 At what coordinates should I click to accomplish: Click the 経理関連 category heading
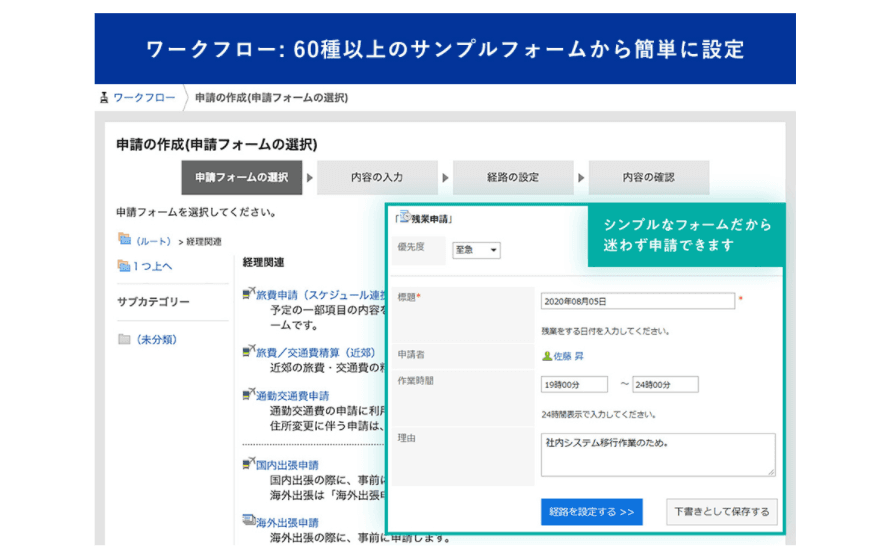coord(263,263)
